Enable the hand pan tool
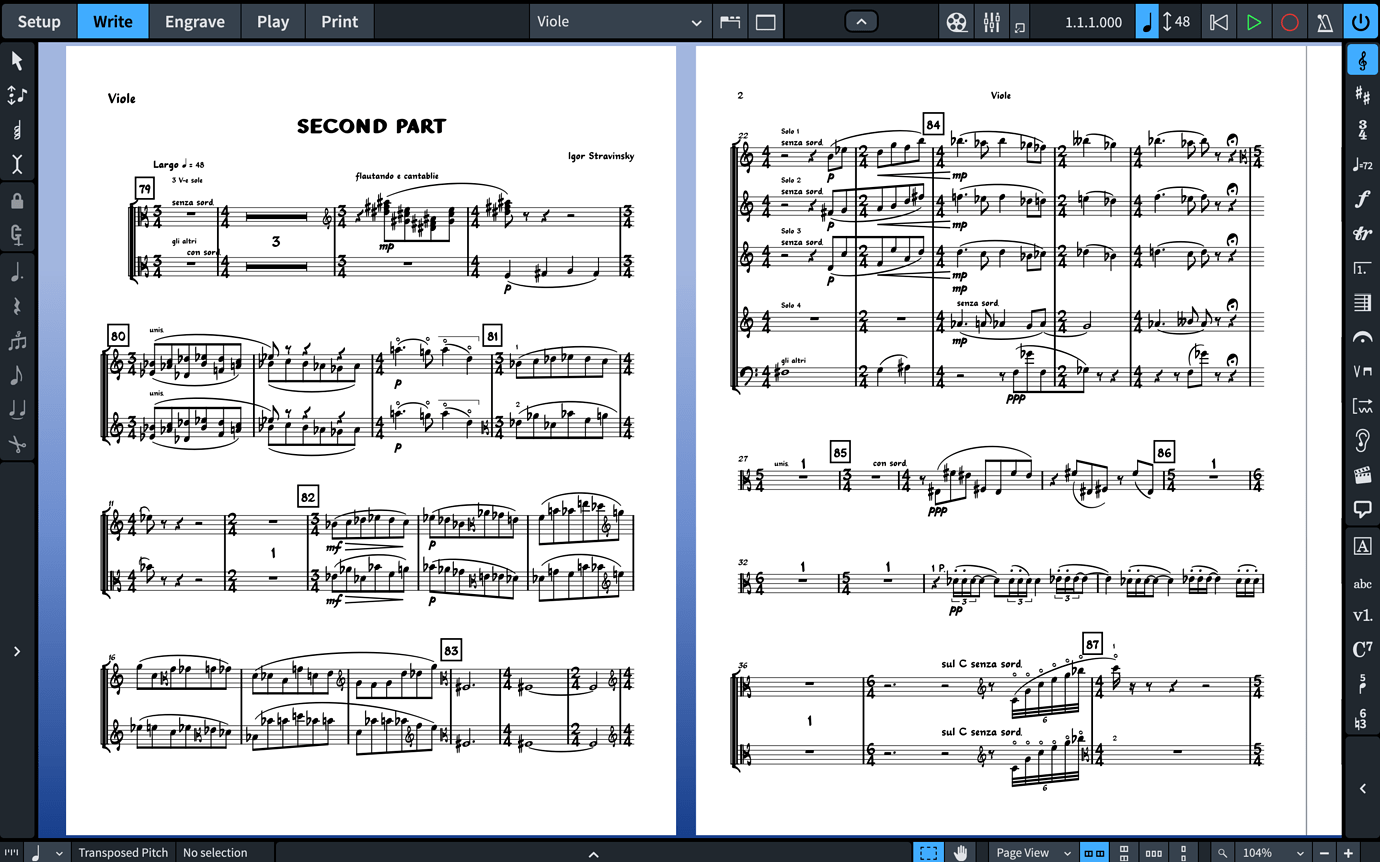 pos(960,852)
